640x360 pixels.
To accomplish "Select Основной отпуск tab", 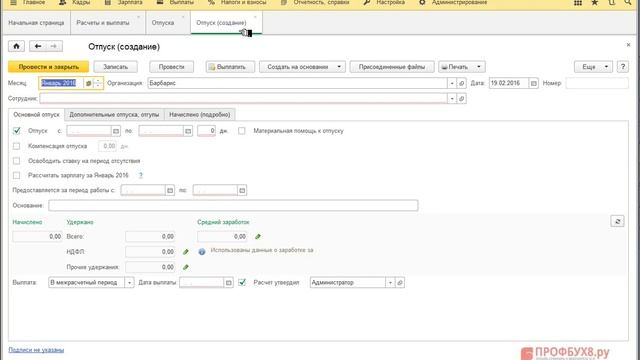I will (36, 115).
